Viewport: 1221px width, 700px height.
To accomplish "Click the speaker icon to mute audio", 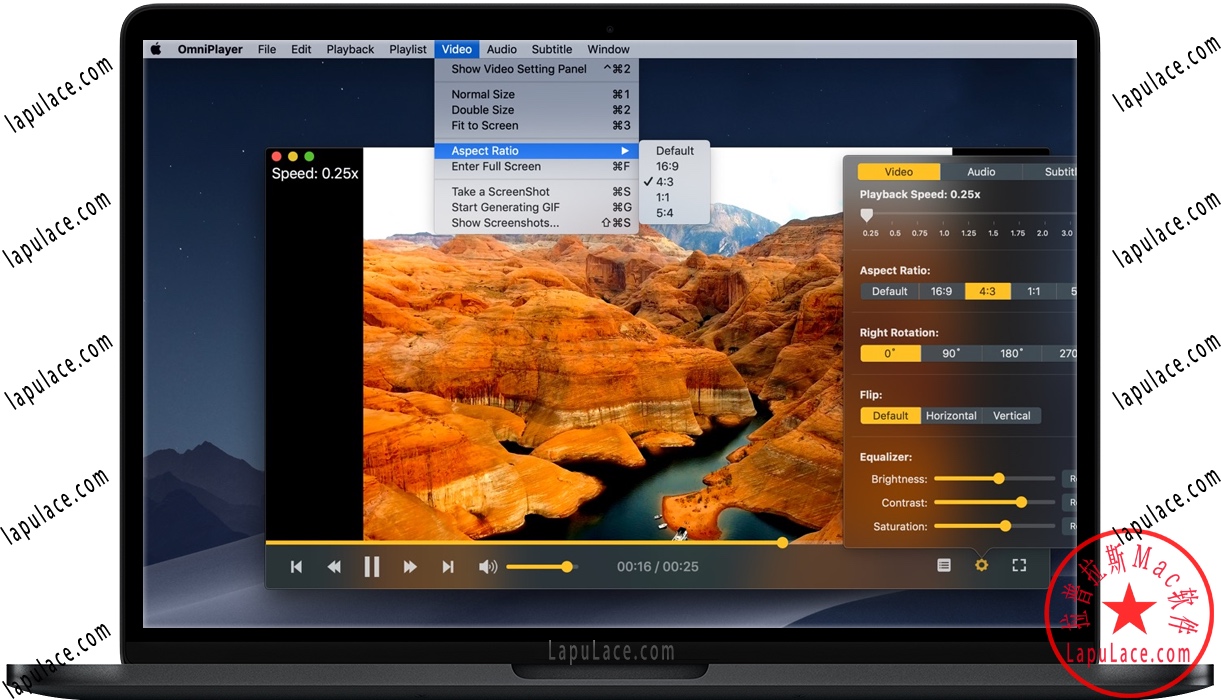I will (x=488, y=566).
